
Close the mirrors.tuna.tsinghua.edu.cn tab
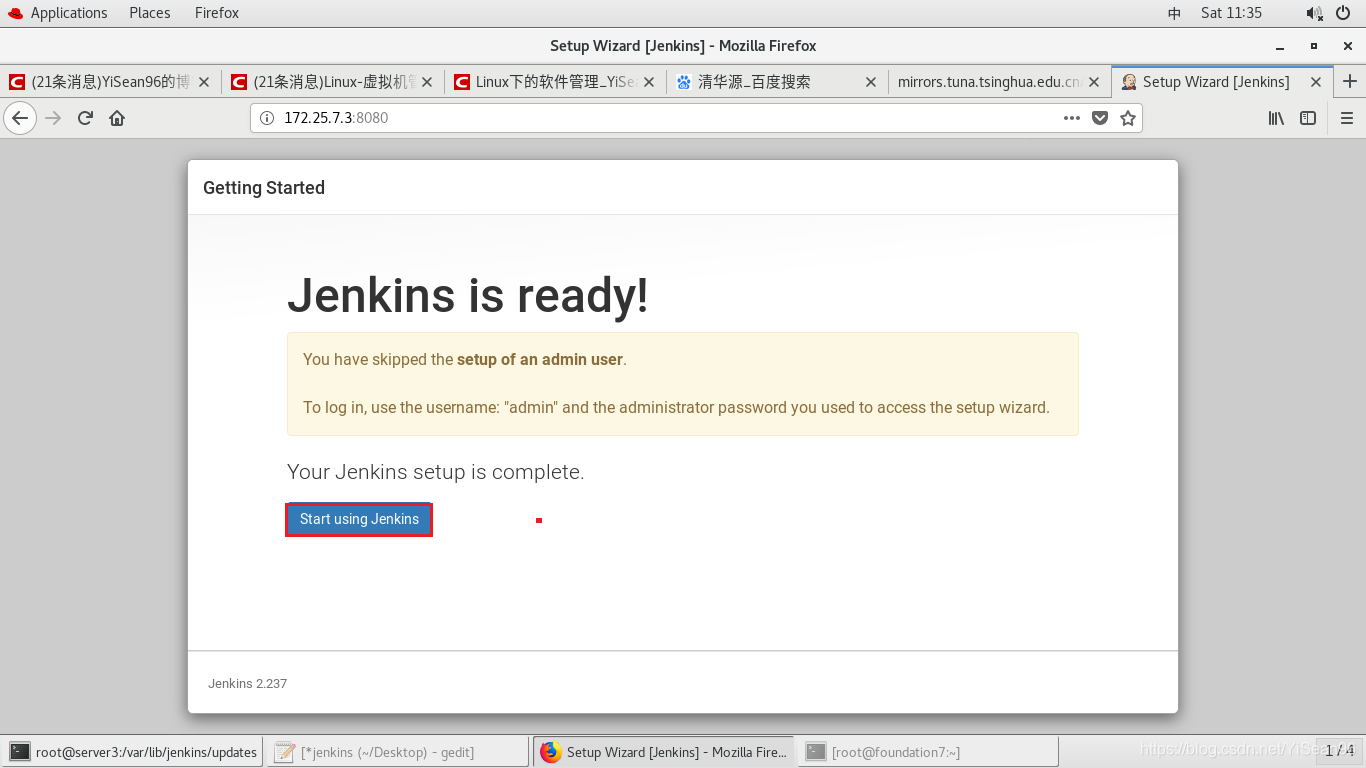pyautogui.click(x=1094, y=82)
